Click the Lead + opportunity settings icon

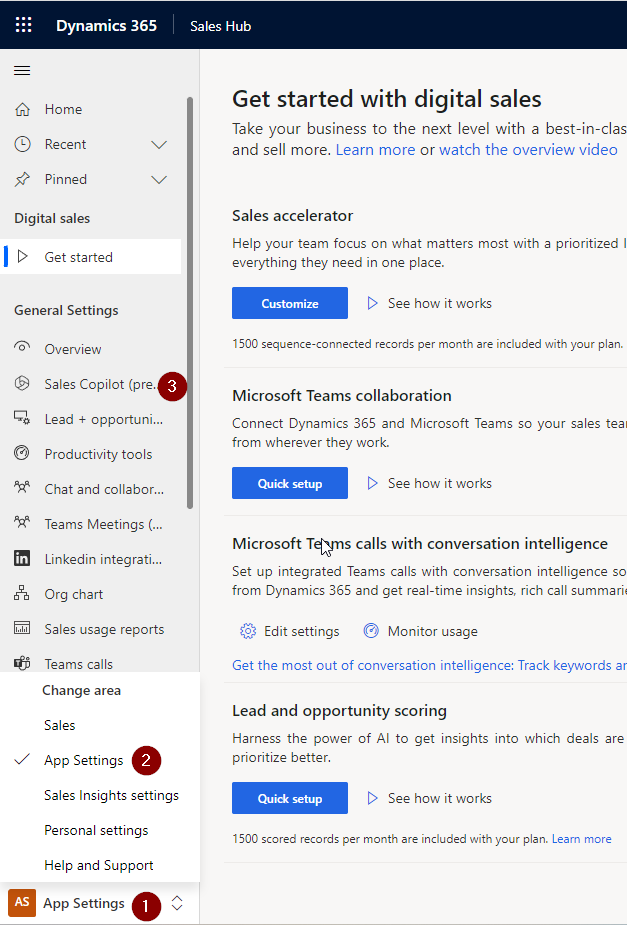tap(22, 418)
